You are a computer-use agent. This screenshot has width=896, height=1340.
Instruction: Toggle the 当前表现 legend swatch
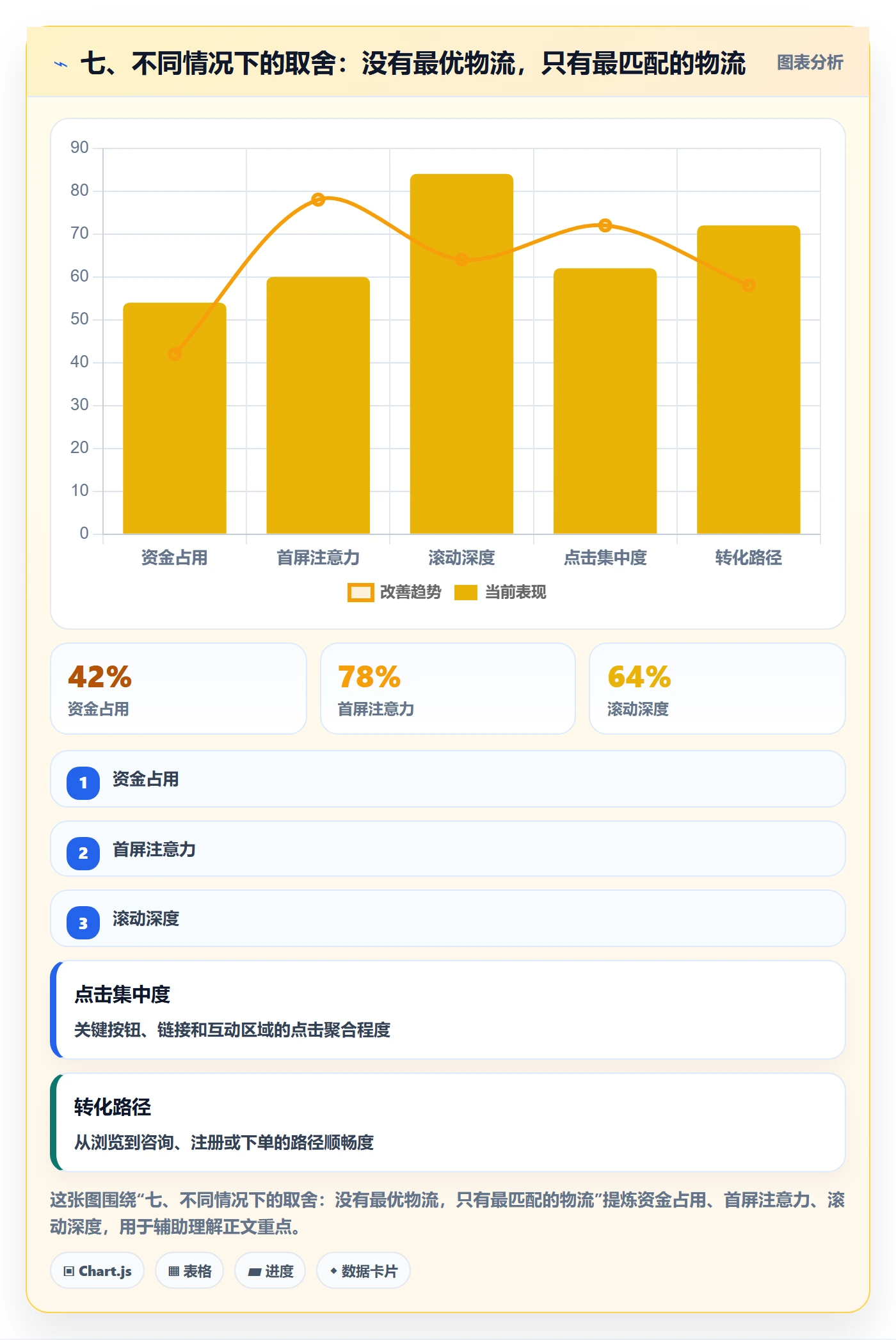466,593
